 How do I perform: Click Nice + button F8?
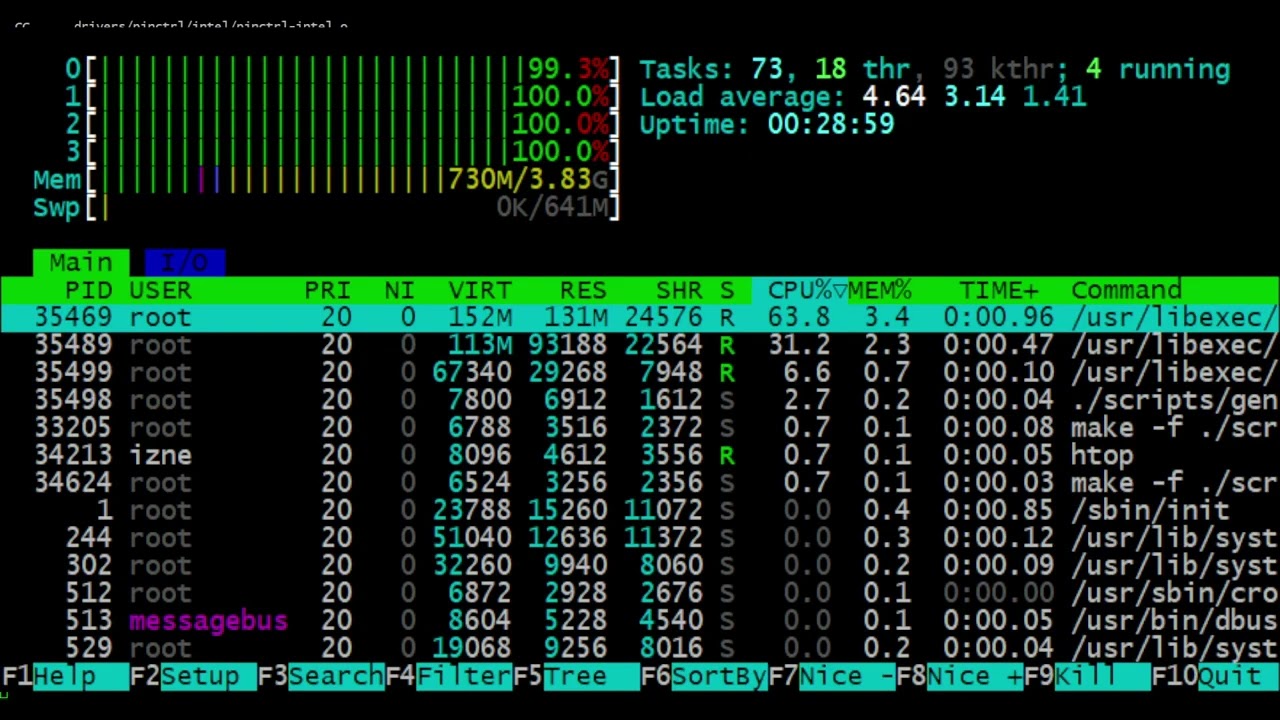tap(960, 676)
